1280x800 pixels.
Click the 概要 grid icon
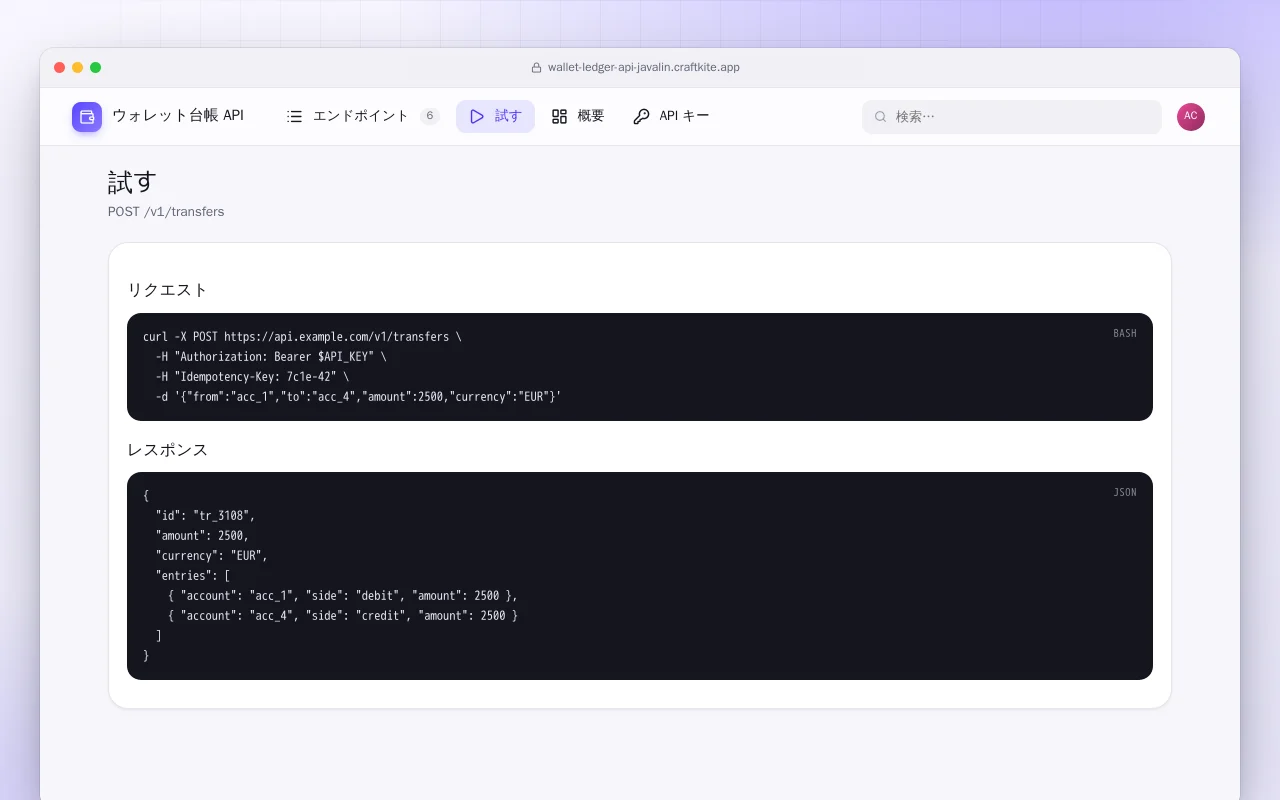(x=559, y=116)
